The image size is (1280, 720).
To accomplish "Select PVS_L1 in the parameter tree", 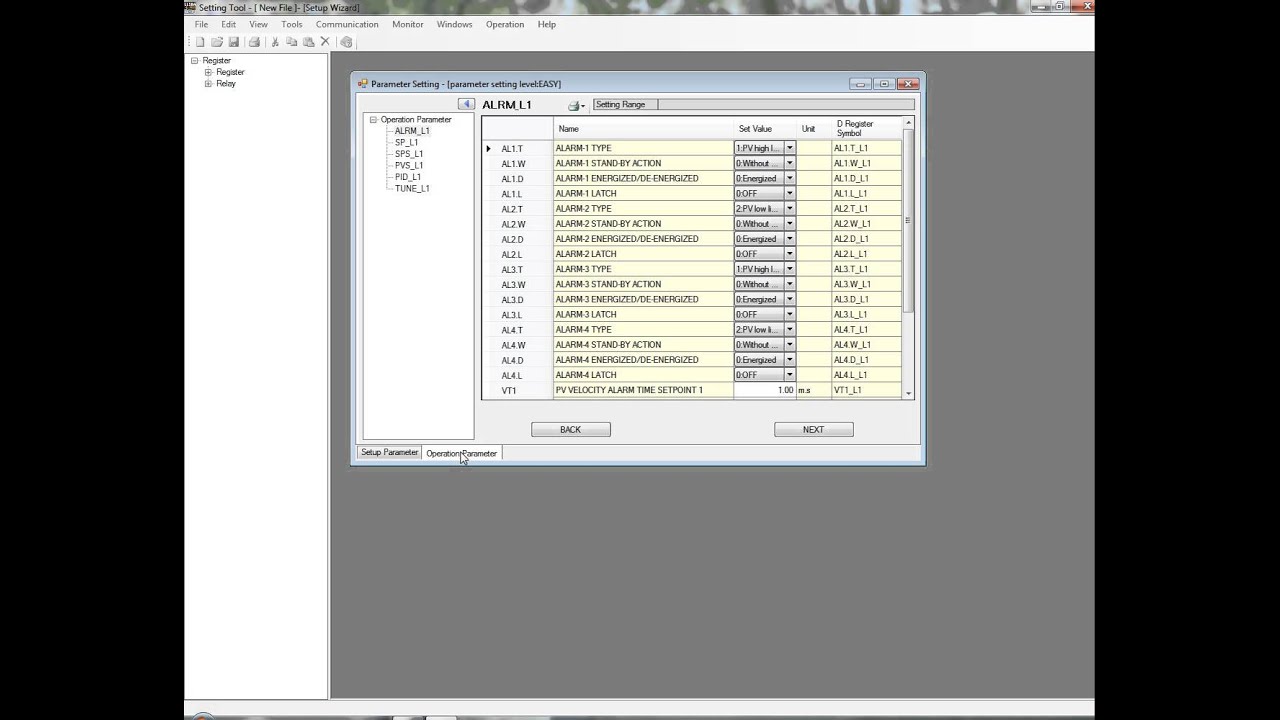I will 409,165.
